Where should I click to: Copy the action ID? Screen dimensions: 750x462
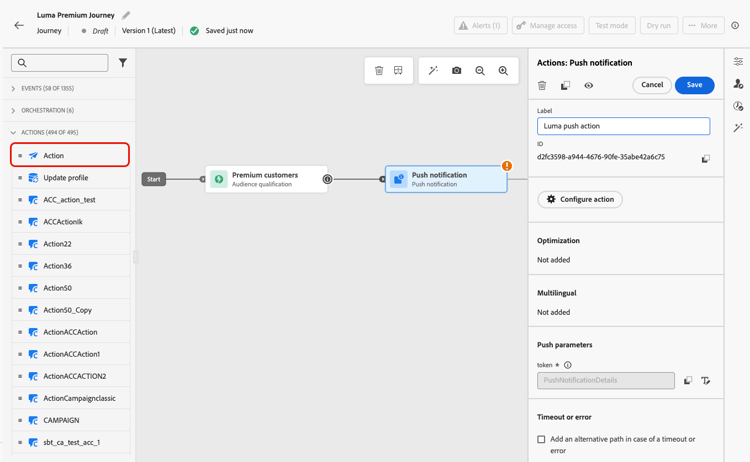pyautogui.click(x=706, y=158)
